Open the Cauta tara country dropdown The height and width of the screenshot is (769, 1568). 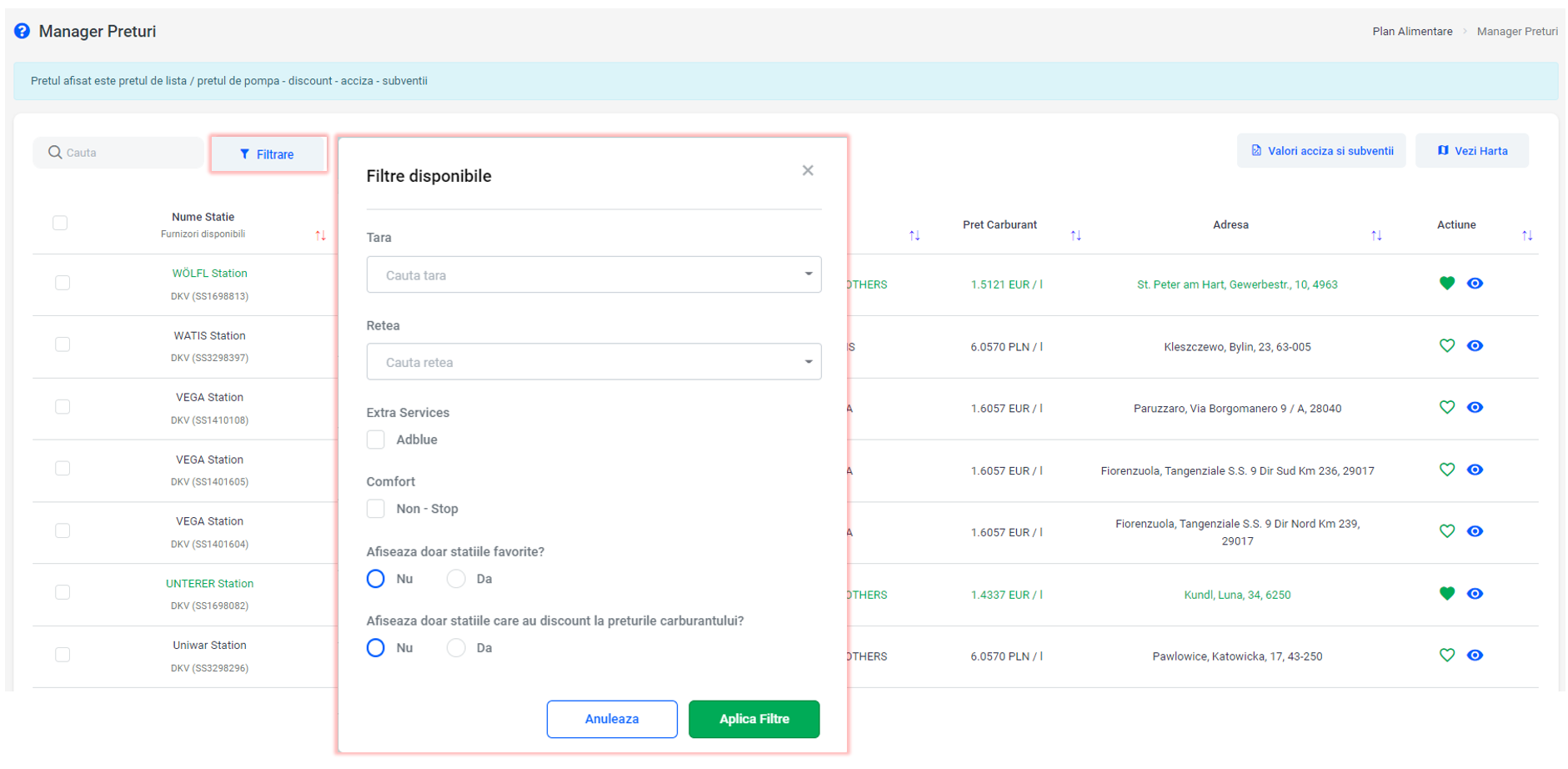tap(594, 274)
